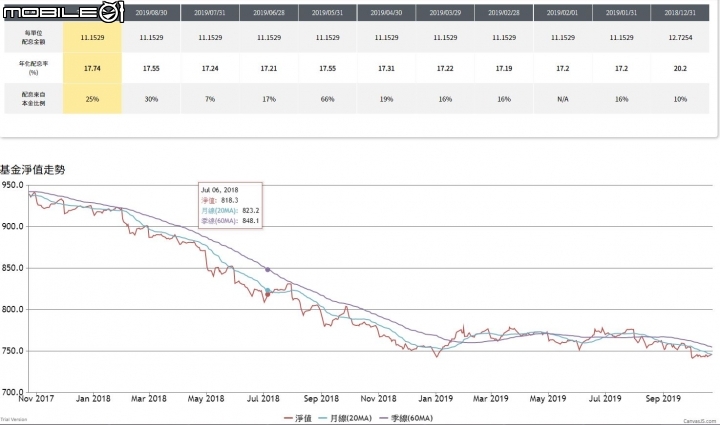Select the 17.22 yield cell
Screen dimensions: 720x425
pos(445,68)
